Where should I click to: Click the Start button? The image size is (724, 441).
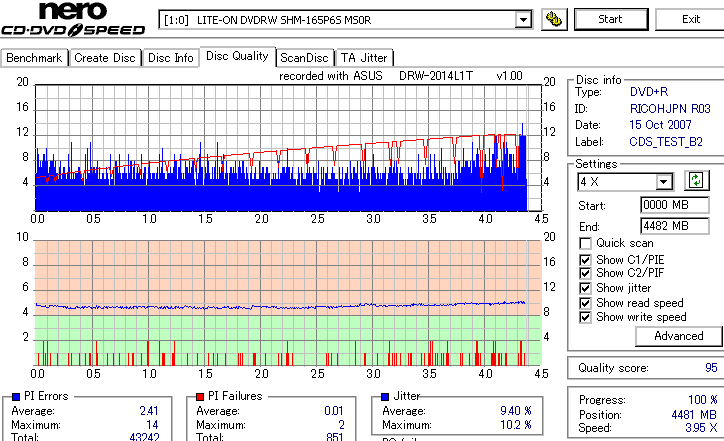610,19
